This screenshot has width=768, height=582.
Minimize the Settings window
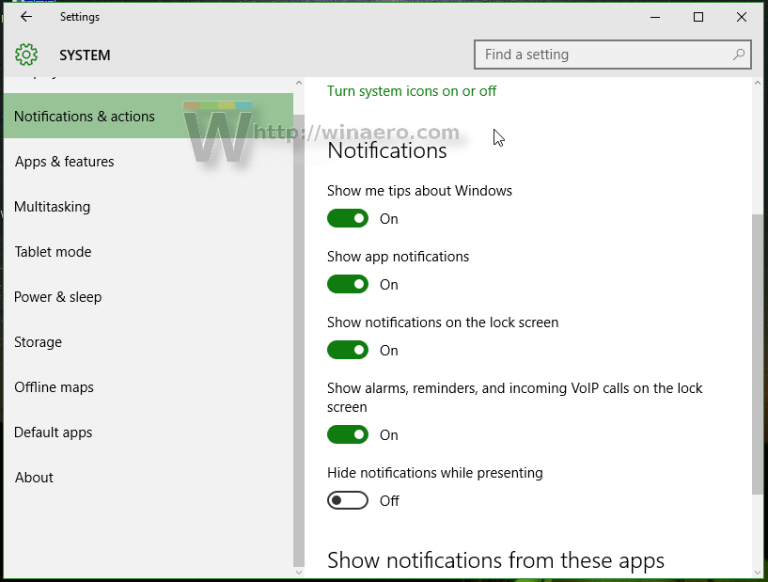655,17
